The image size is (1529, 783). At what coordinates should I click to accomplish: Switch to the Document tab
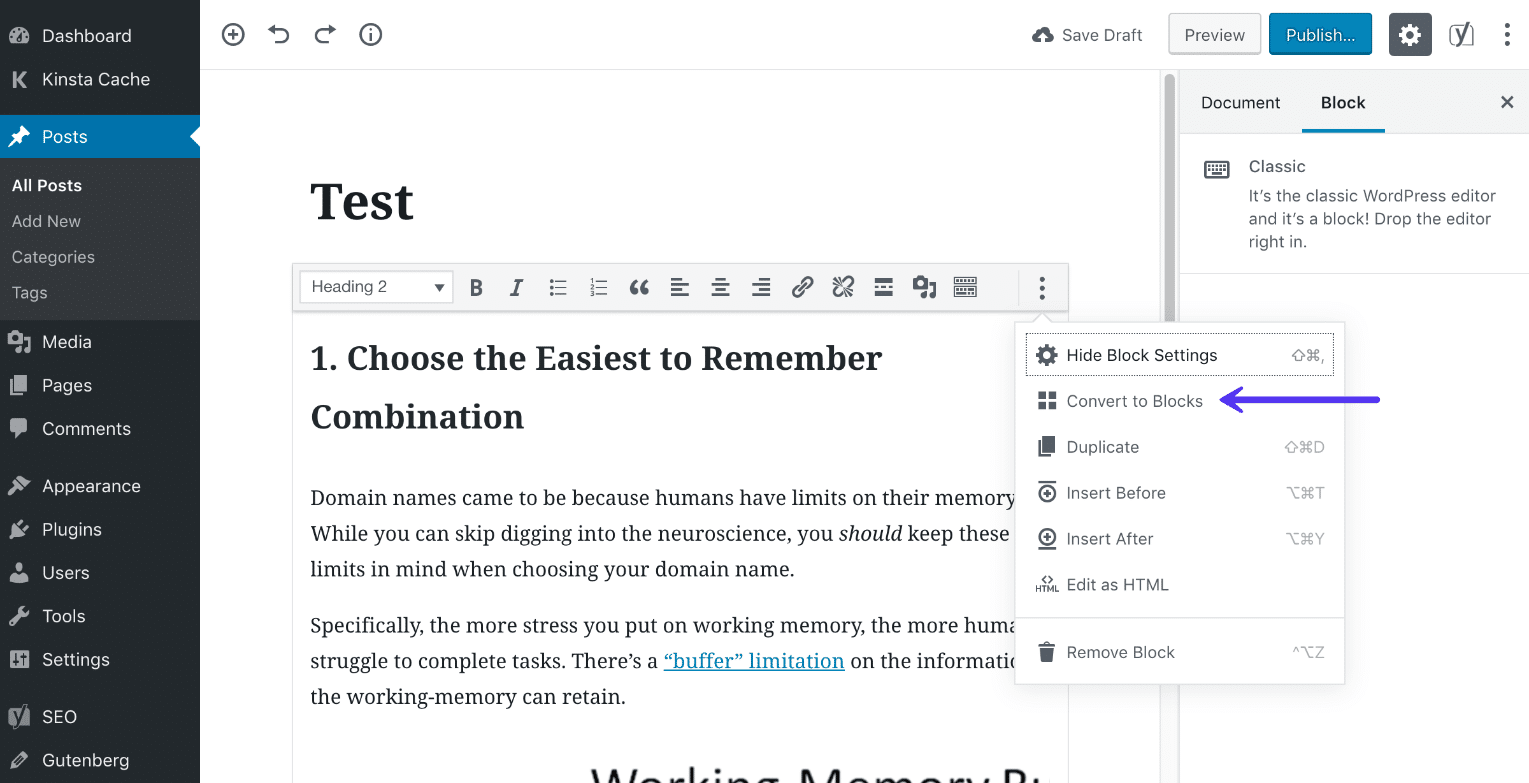click(x=1240, y=102)
